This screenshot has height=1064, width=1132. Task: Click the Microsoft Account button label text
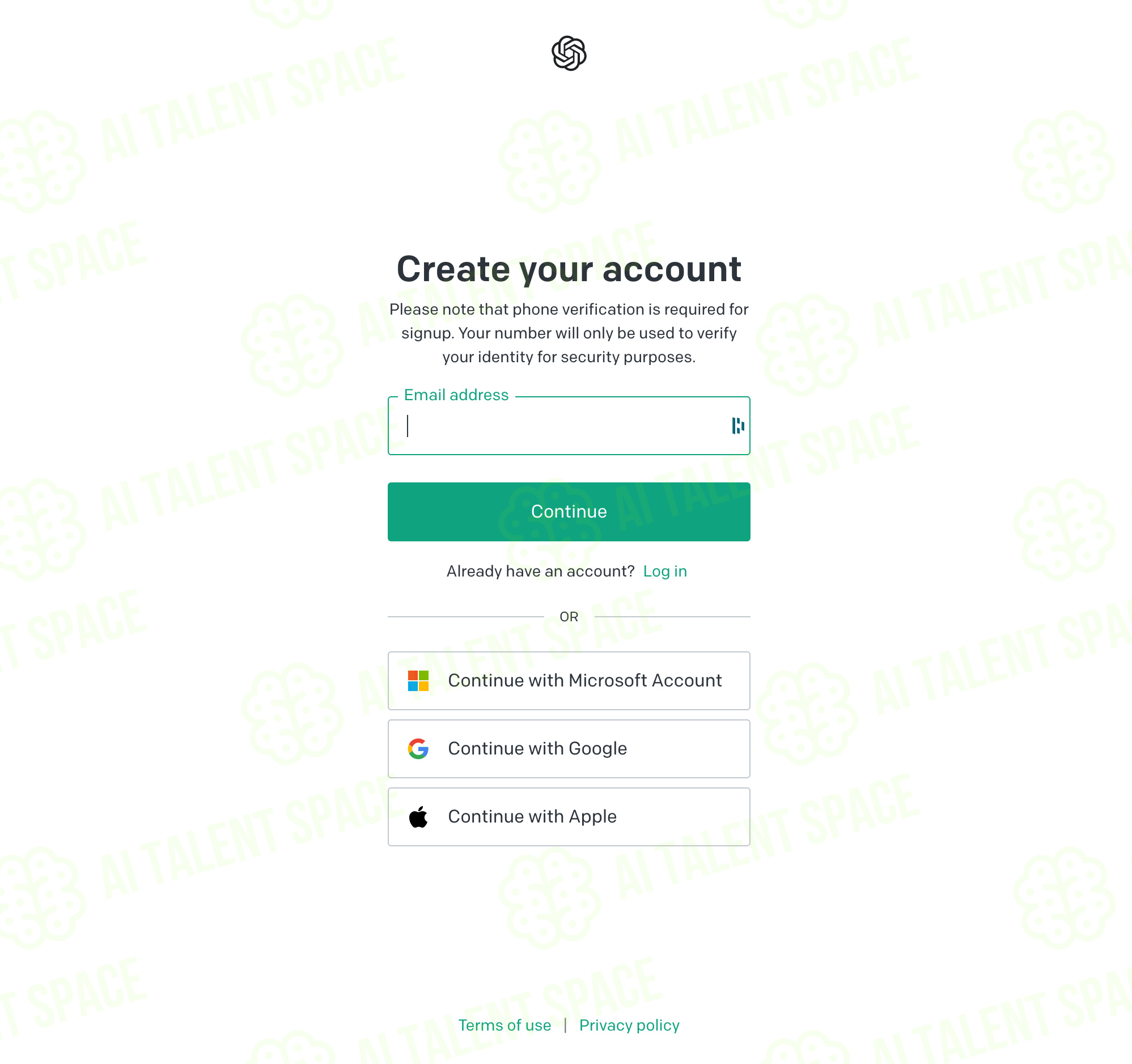point(585,681)
